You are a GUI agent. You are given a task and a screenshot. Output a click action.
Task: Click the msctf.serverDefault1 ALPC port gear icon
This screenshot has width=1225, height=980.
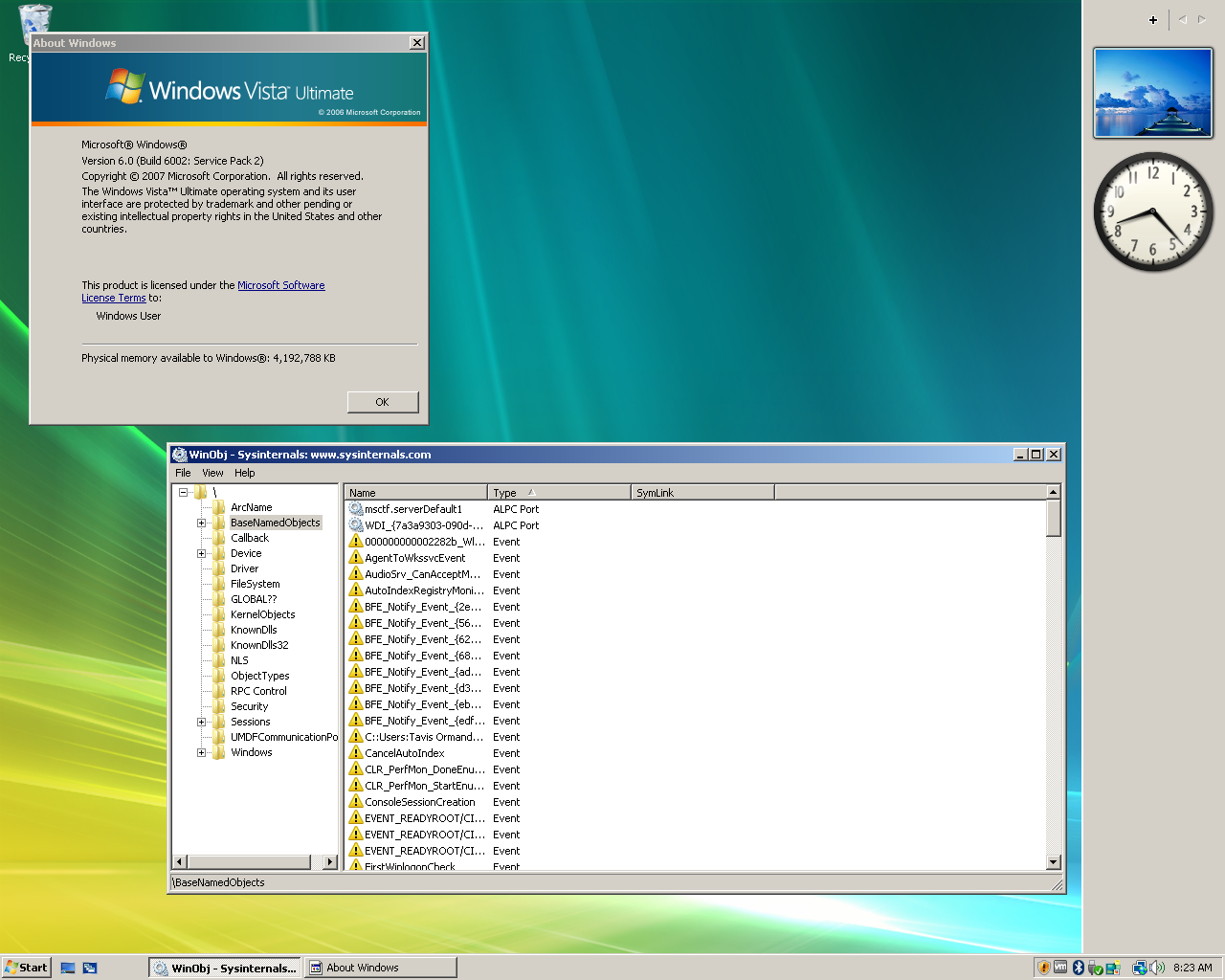pyautogui.click(x=356, y=509)
